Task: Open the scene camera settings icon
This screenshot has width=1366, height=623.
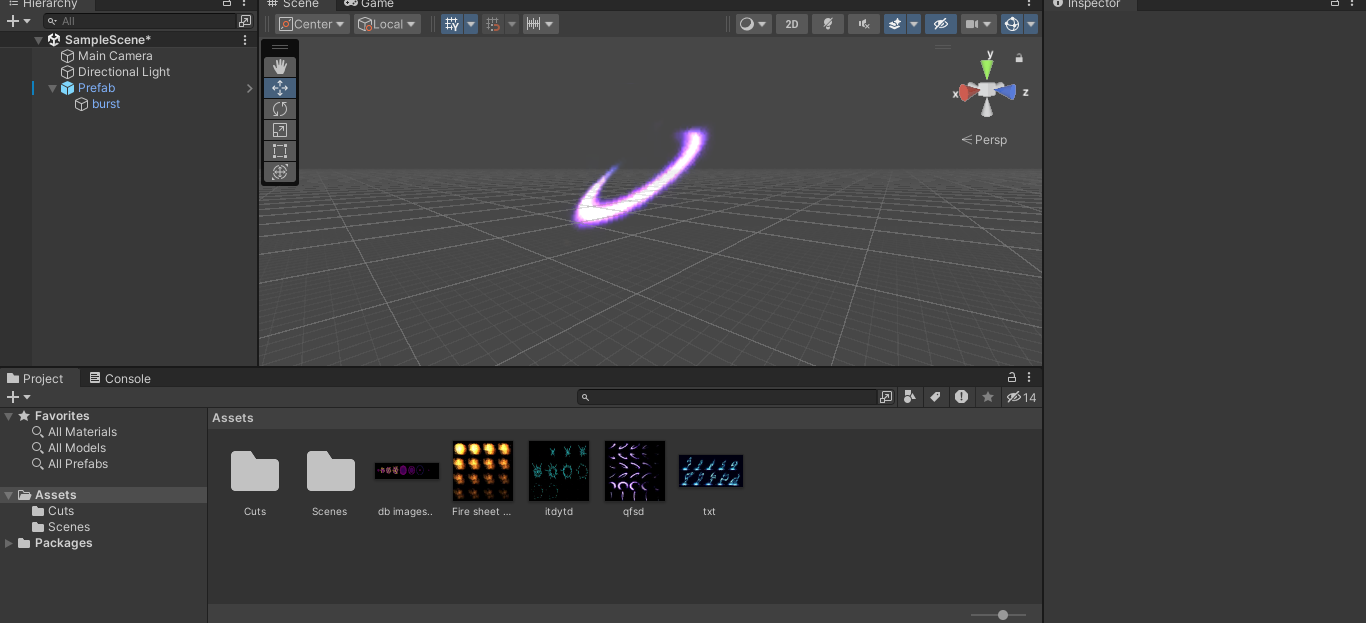Action: click(x=979, y=24)
